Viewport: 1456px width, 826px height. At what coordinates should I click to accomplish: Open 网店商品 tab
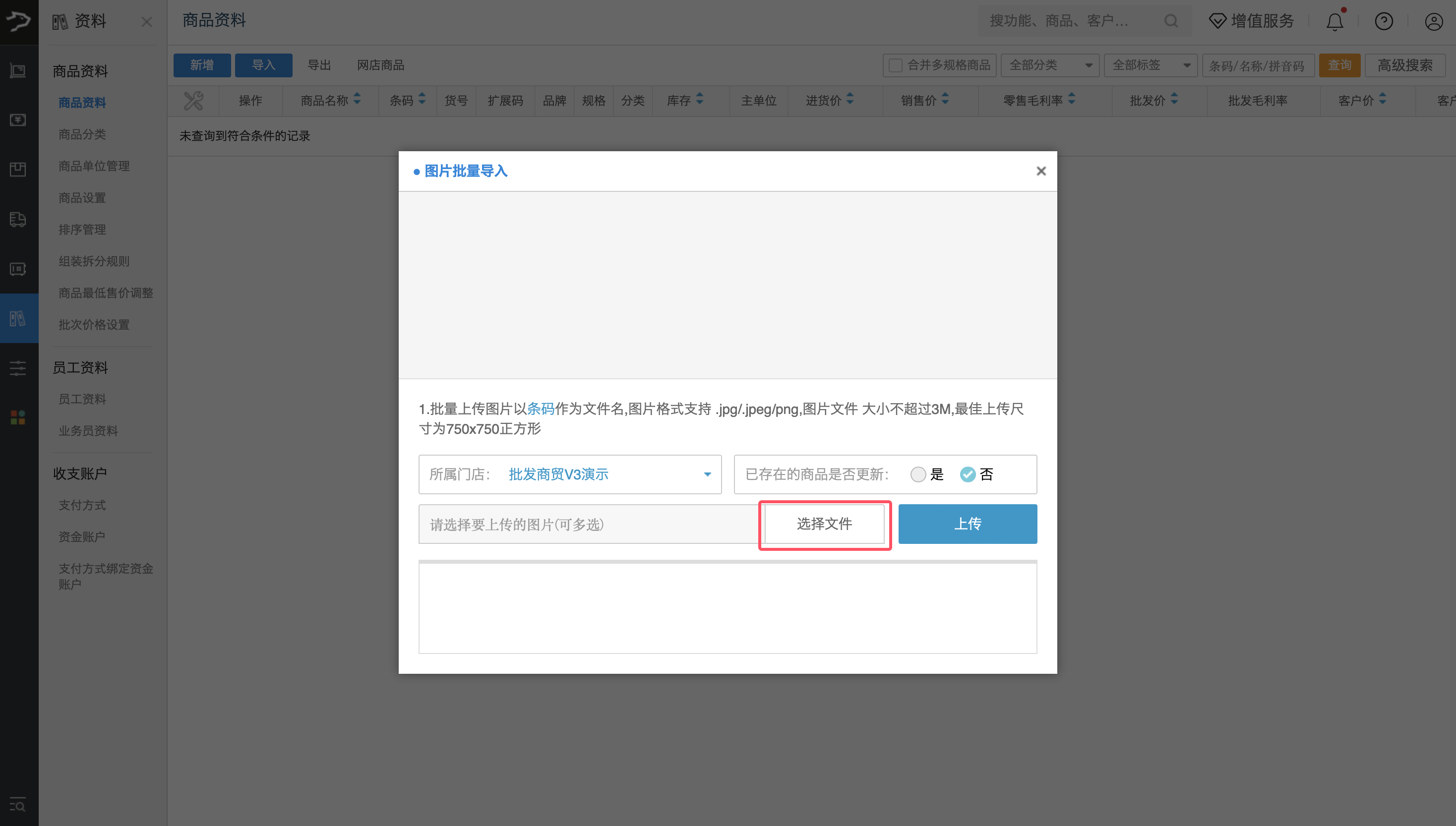(x=380, y=64)
